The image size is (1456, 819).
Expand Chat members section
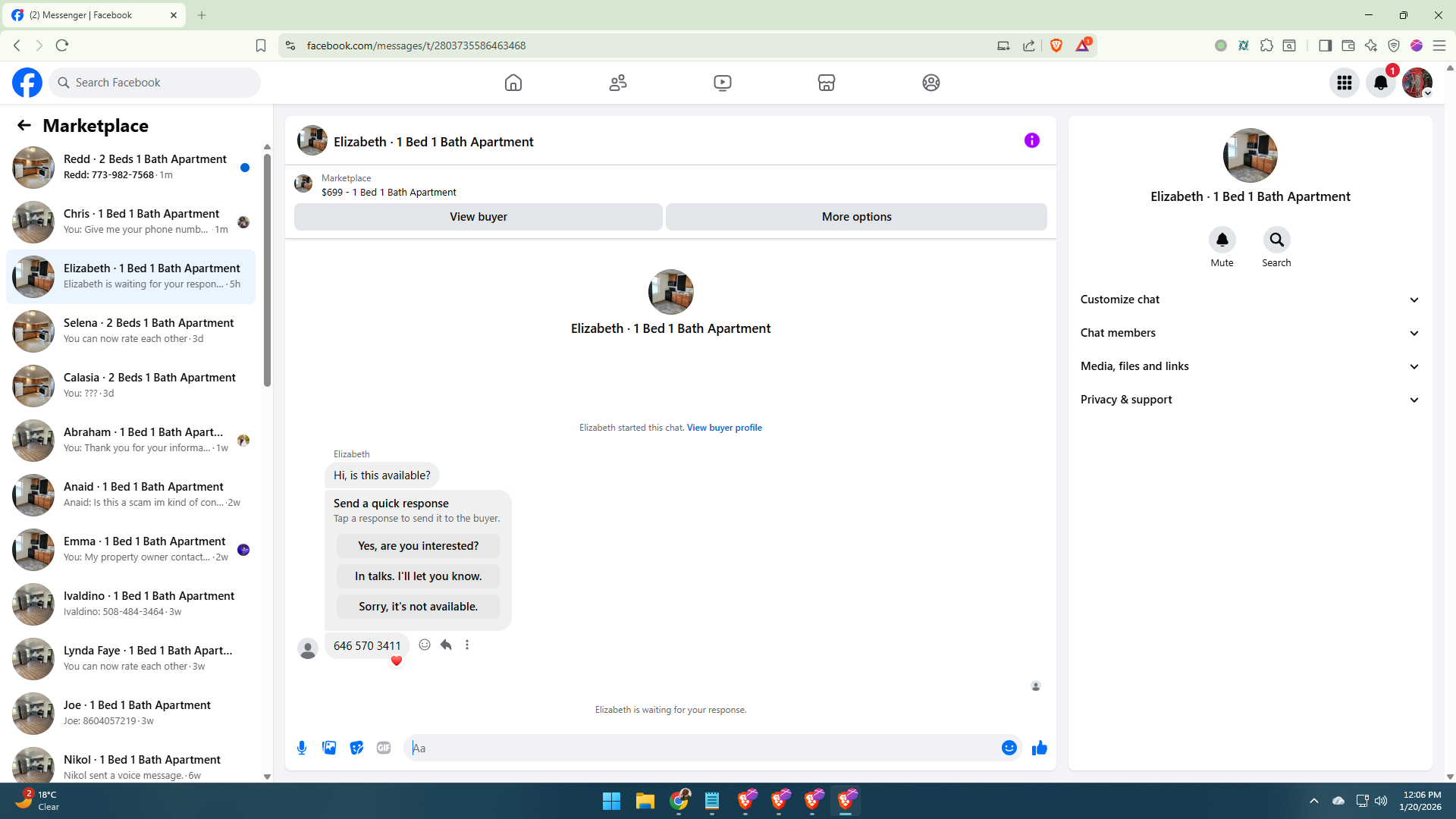click(1250, 333)
